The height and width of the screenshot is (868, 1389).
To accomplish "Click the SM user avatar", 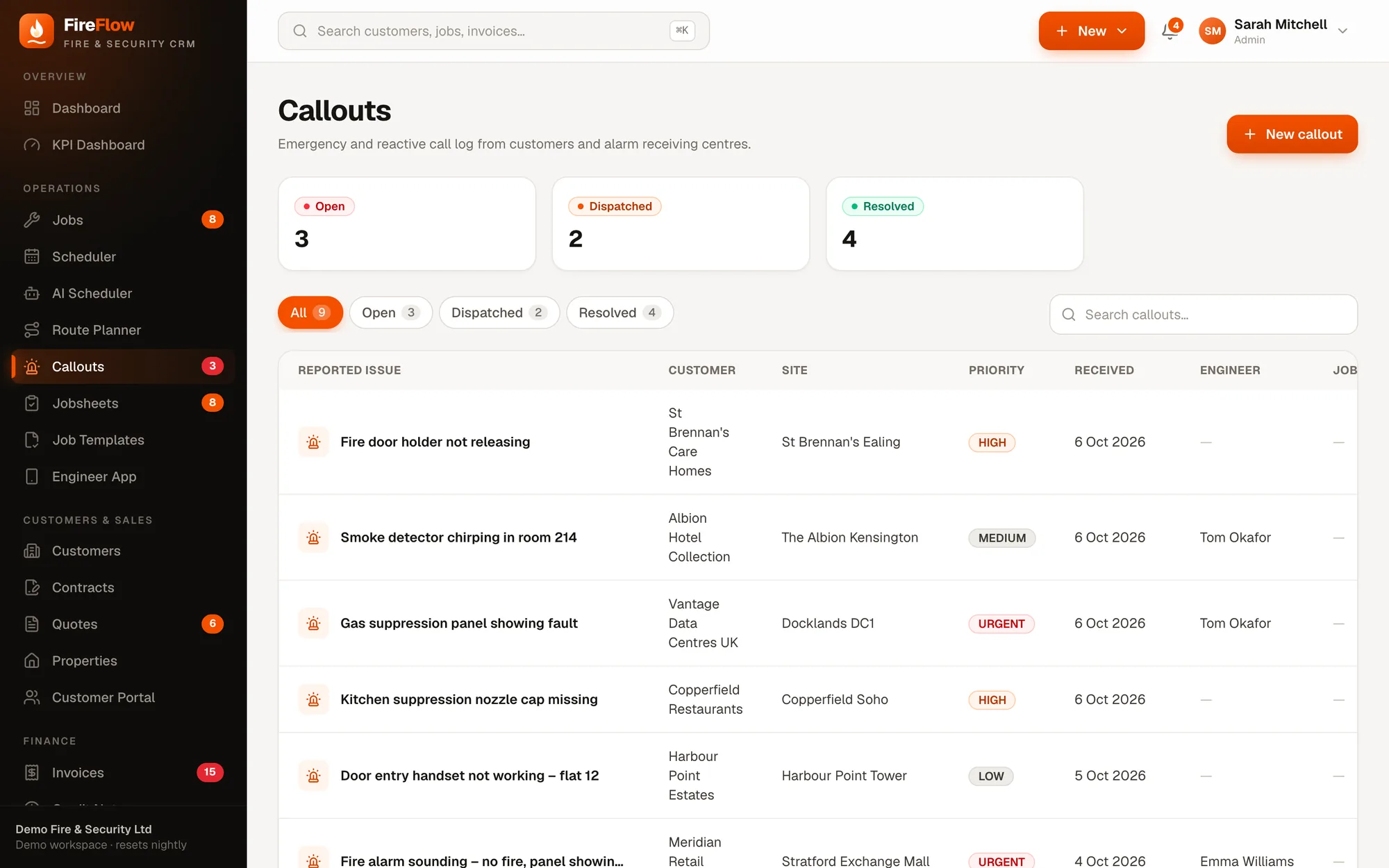I will [x=1213, y=31].
